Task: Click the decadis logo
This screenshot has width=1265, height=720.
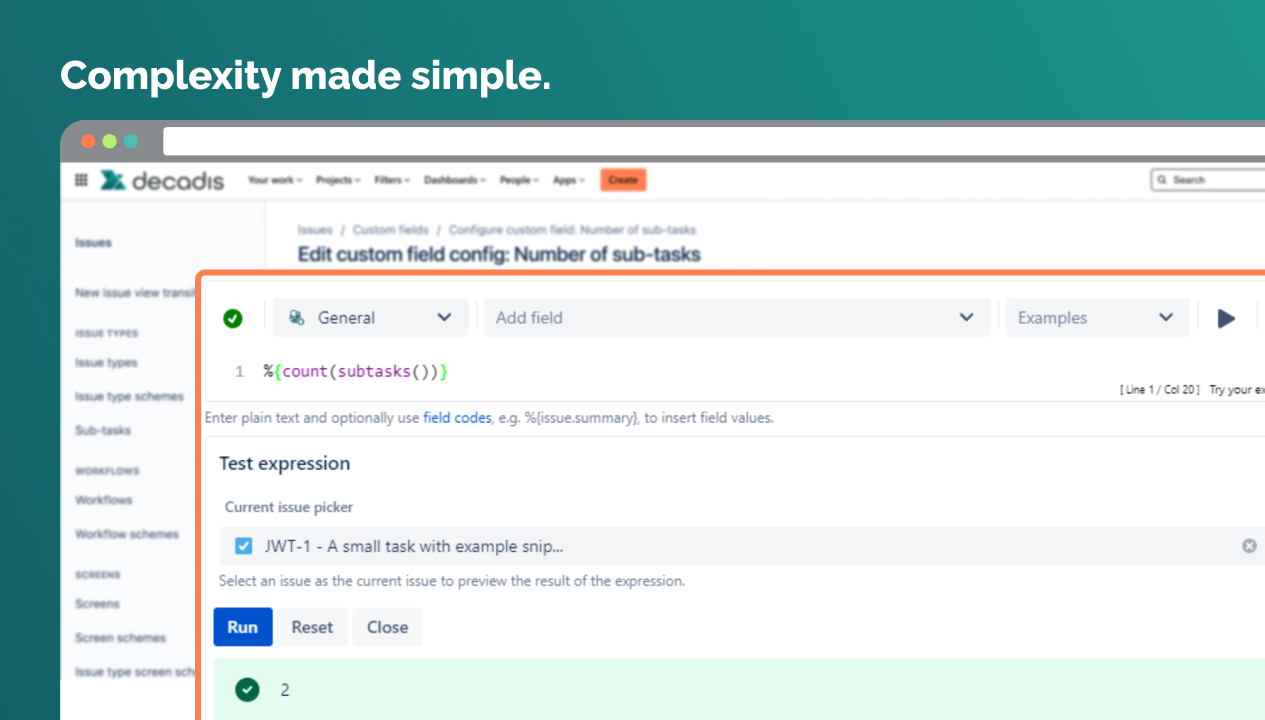Action: [162, 181]
